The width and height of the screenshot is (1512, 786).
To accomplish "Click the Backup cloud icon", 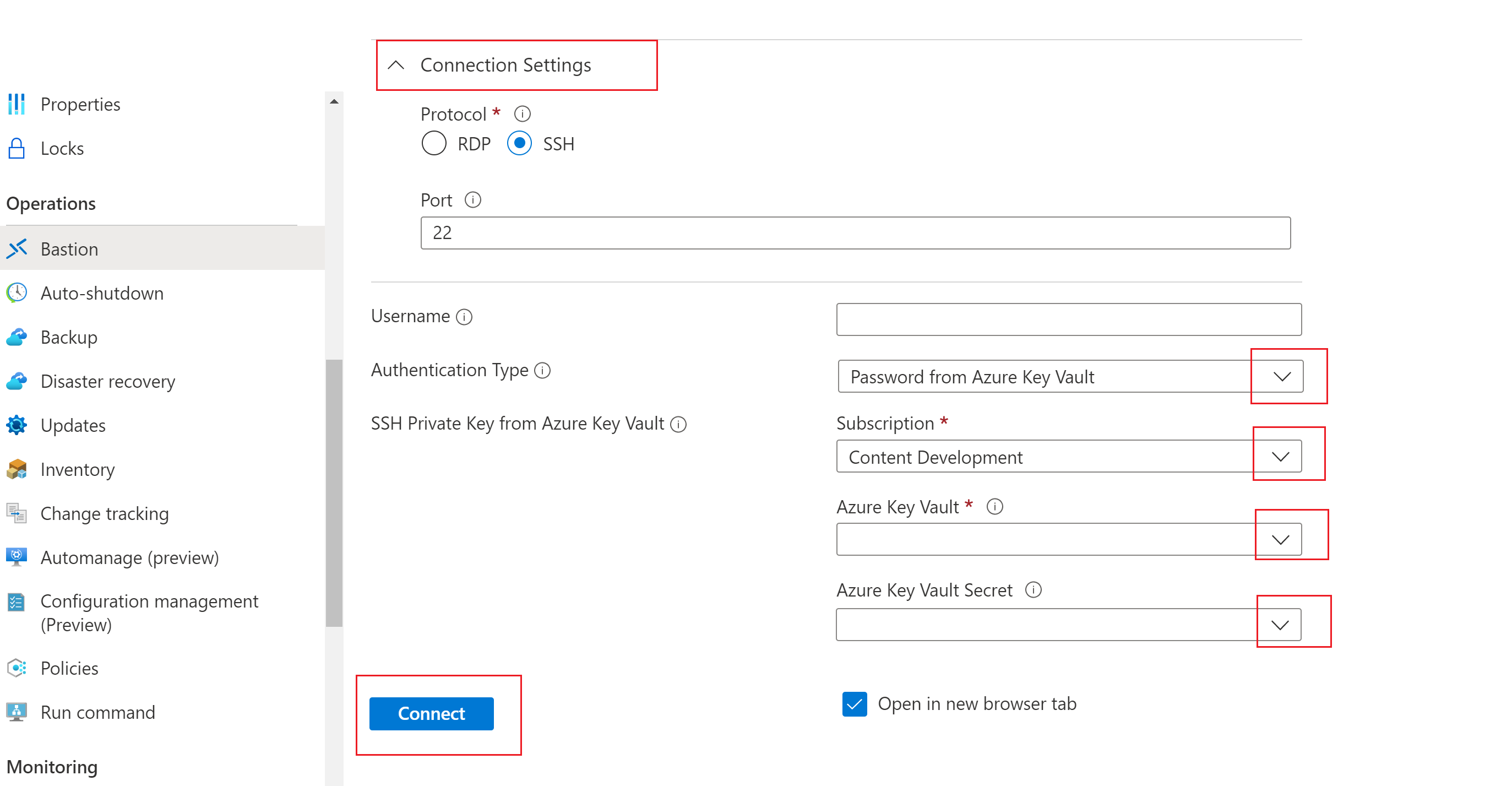I will [17, 337].
